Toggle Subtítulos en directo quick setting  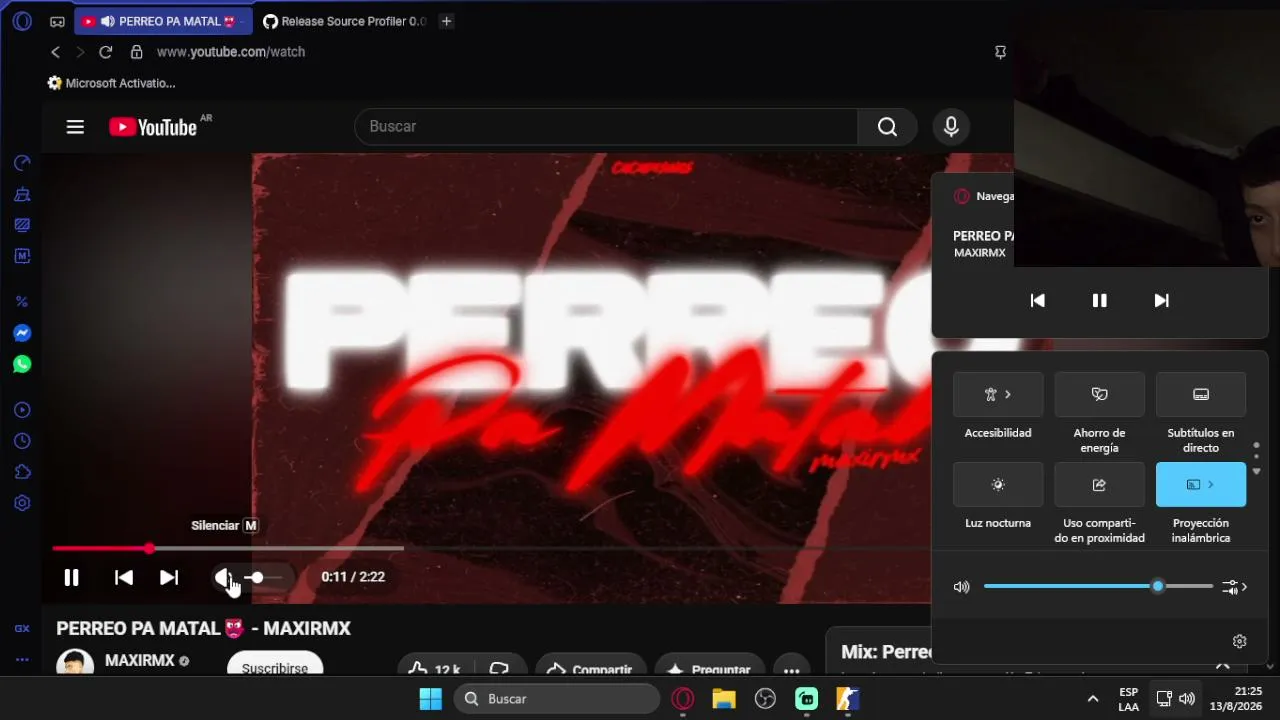1201,394
